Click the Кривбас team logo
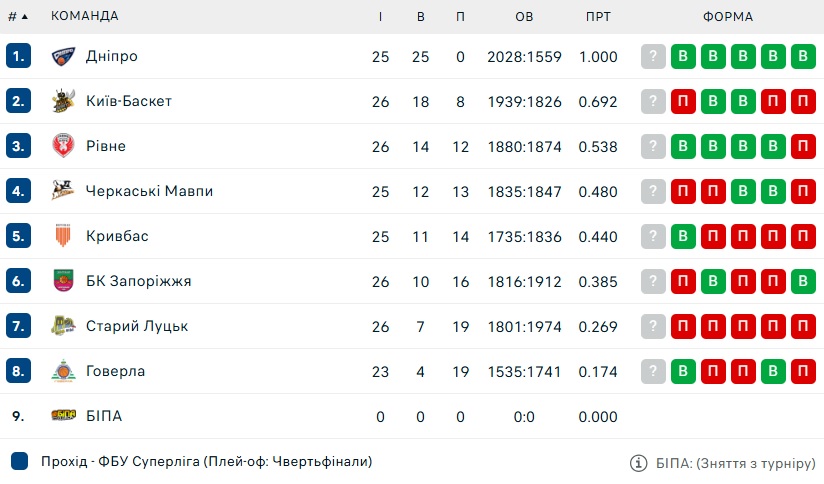The width and height of the screenshot is (824, 484). pyautogui.click(x=63, y=235)
